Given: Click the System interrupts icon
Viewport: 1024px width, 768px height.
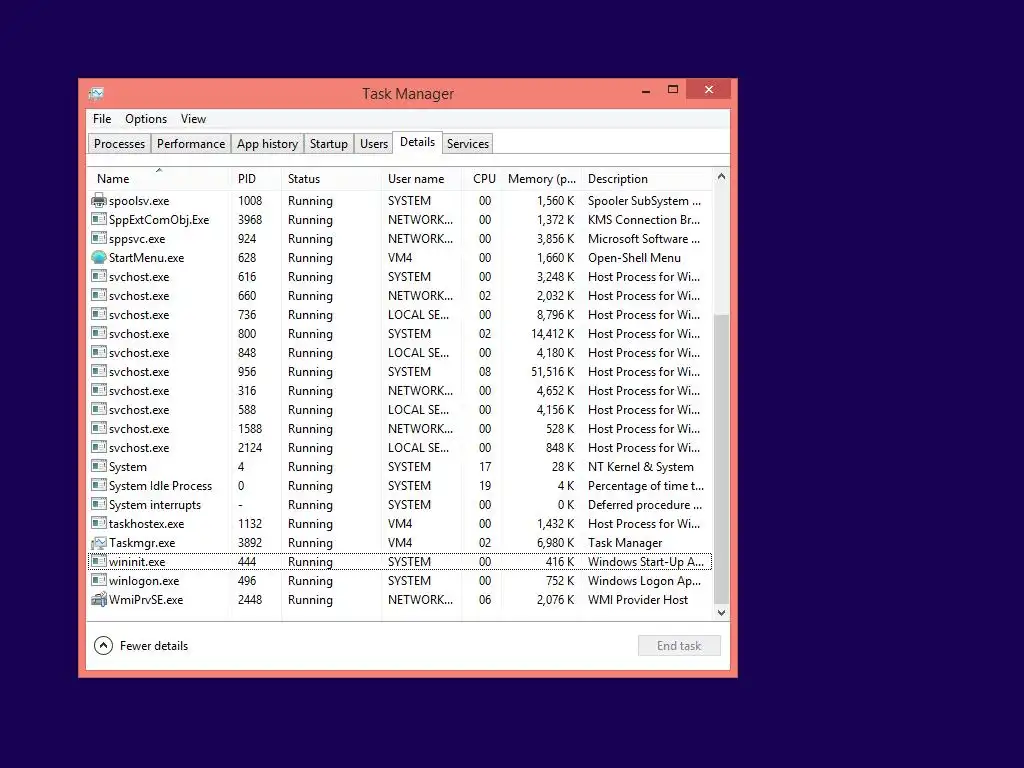Looking at the screenshot, I should click(99, 504).
